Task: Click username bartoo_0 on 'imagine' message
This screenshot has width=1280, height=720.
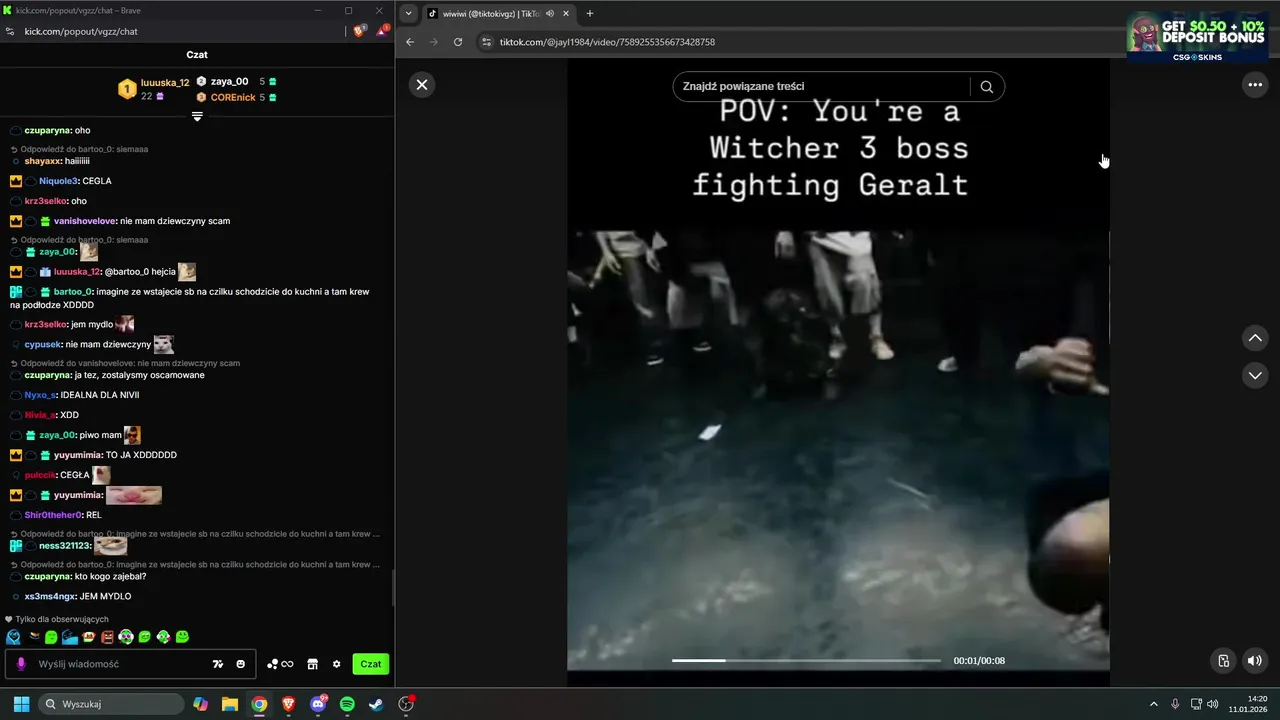Action: tap(72, 292)
